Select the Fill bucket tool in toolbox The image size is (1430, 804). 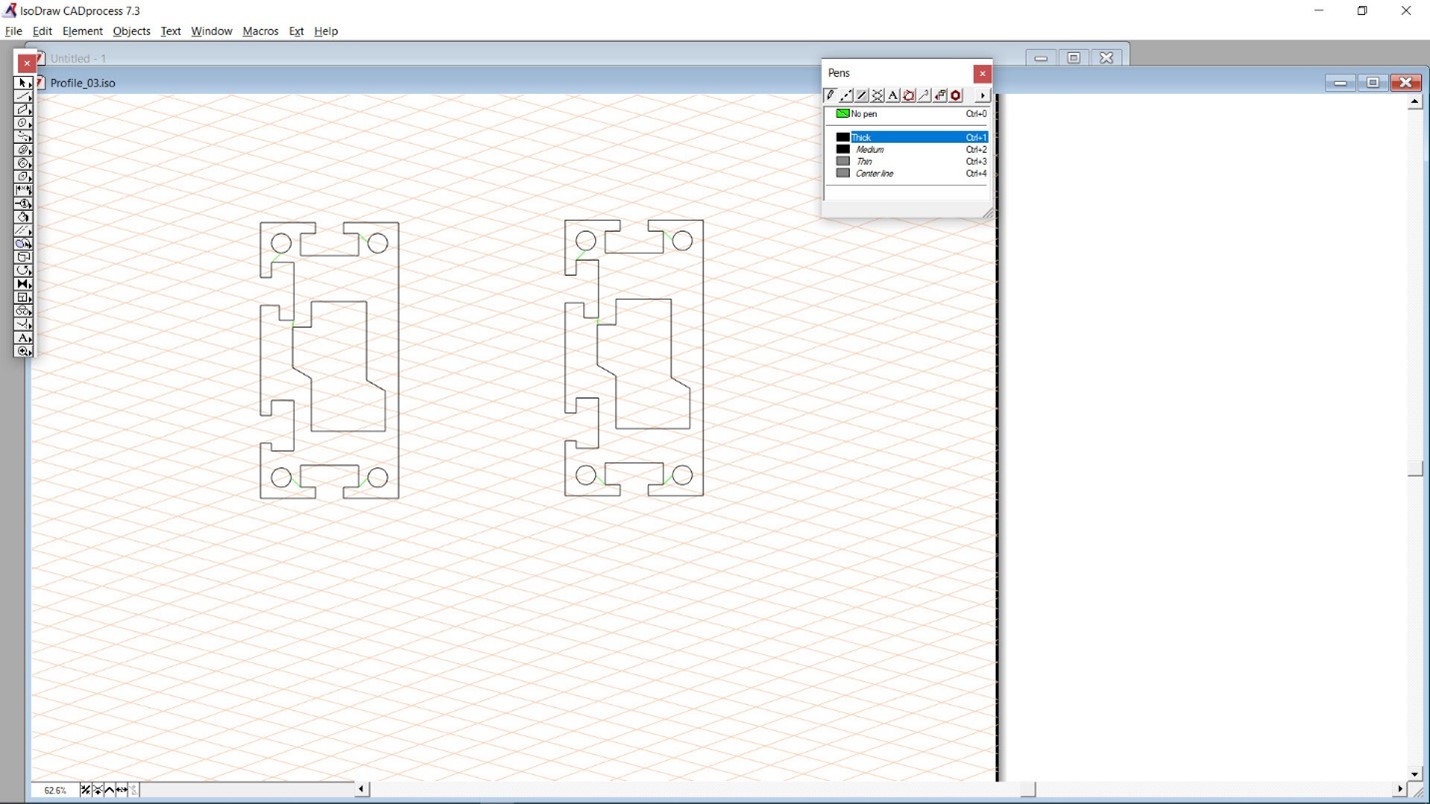pyautogui.click(x=22, y=217)
